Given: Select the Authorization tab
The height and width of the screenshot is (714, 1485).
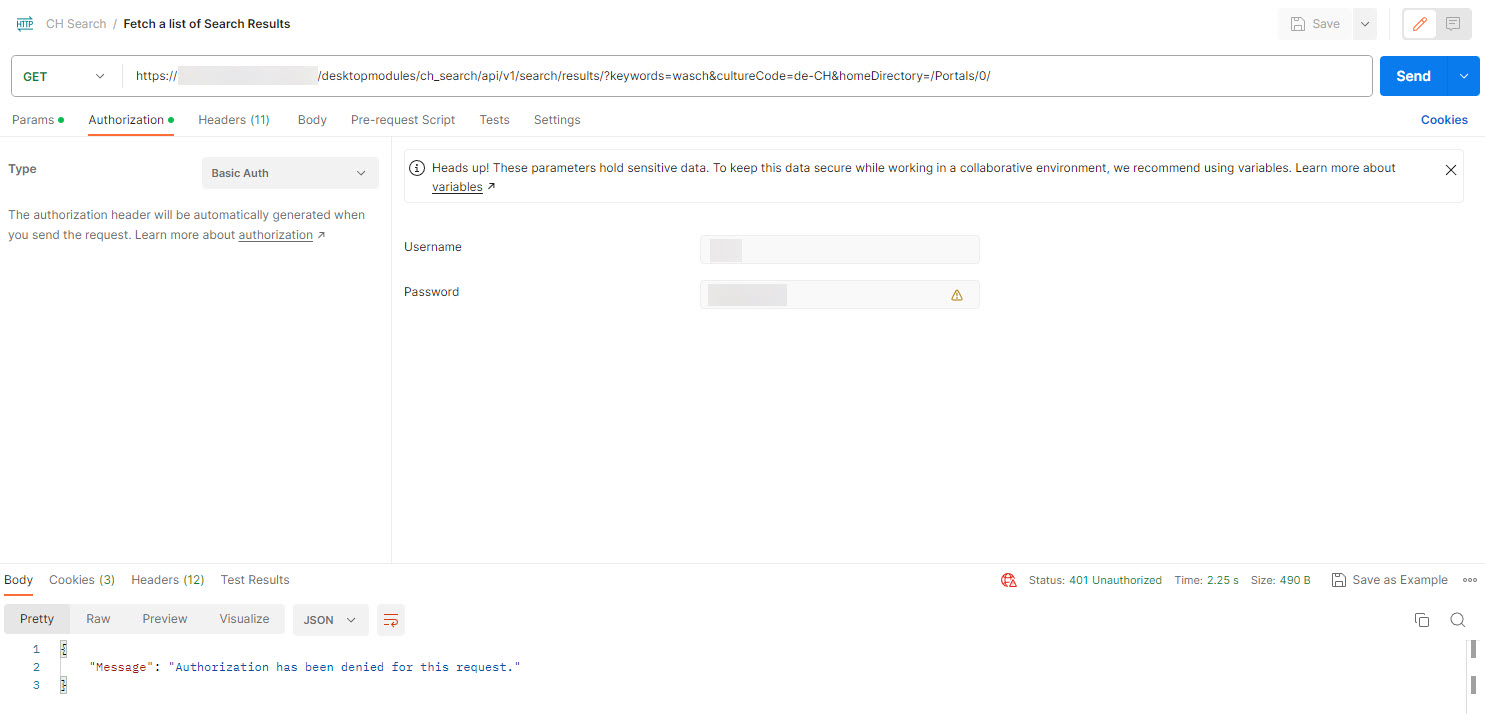Looking at the screenshot, I should coord(131,120).
